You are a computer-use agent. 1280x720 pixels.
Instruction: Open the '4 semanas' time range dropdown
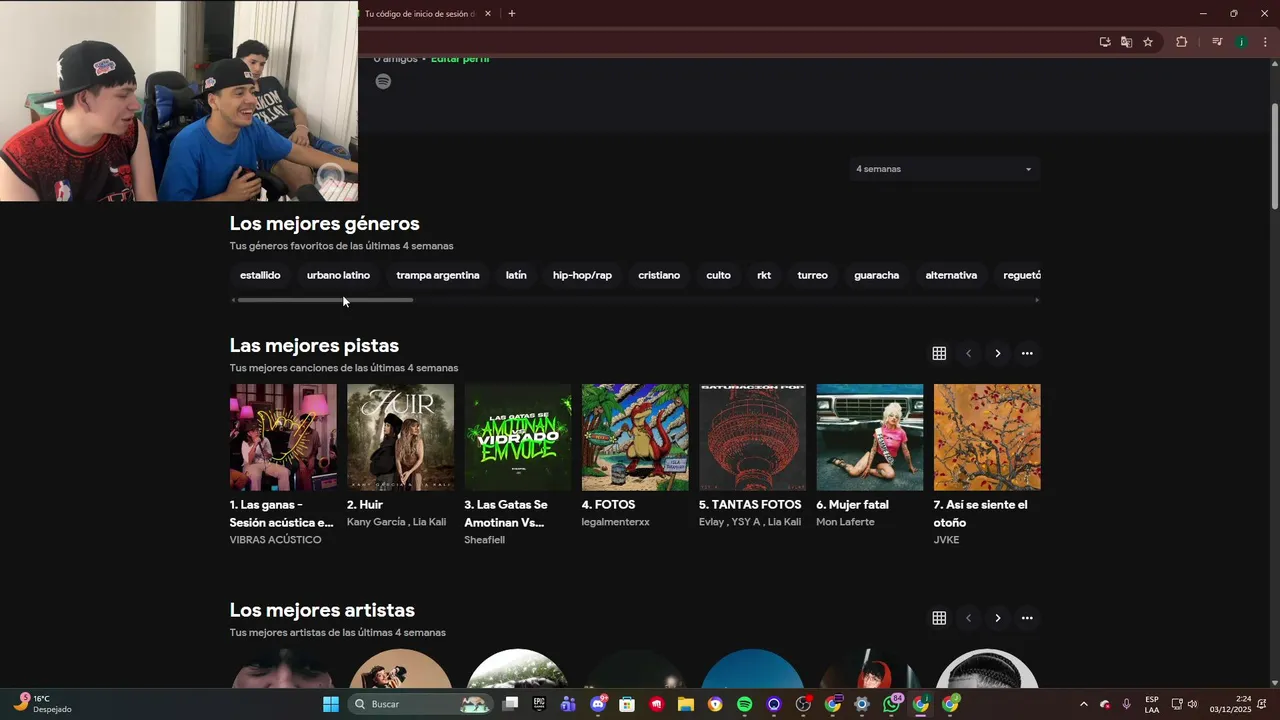pyautogui.click(x=944, y=169)
